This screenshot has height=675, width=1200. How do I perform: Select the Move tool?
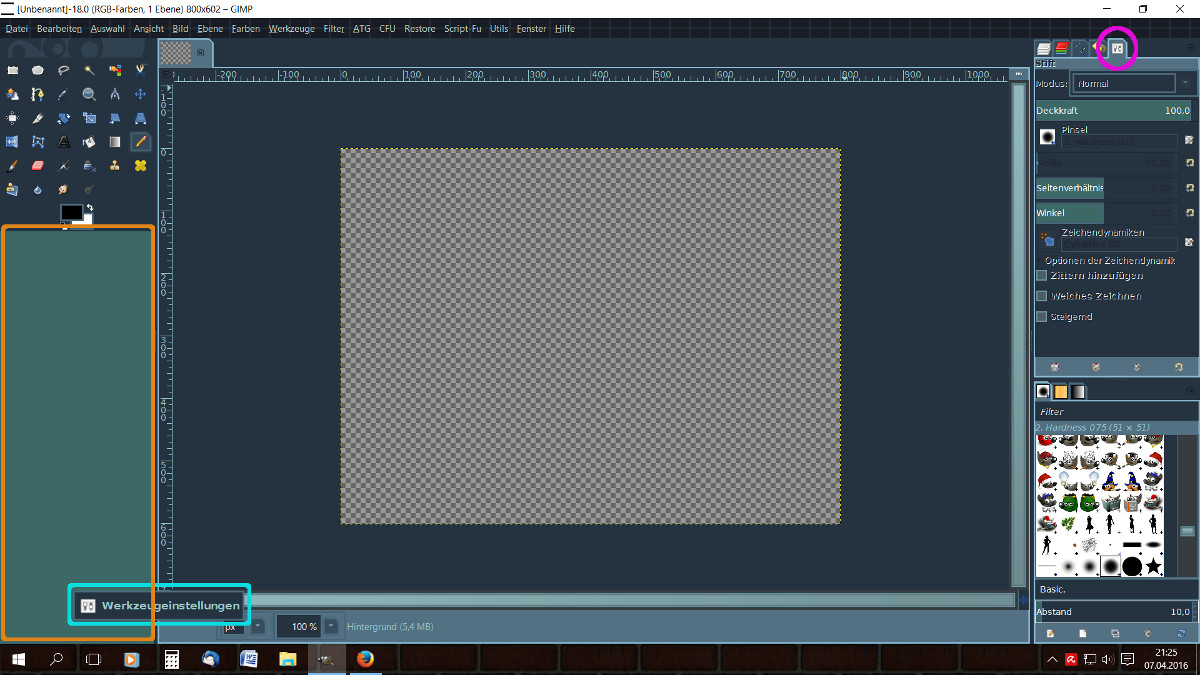(x=140, y=94)
